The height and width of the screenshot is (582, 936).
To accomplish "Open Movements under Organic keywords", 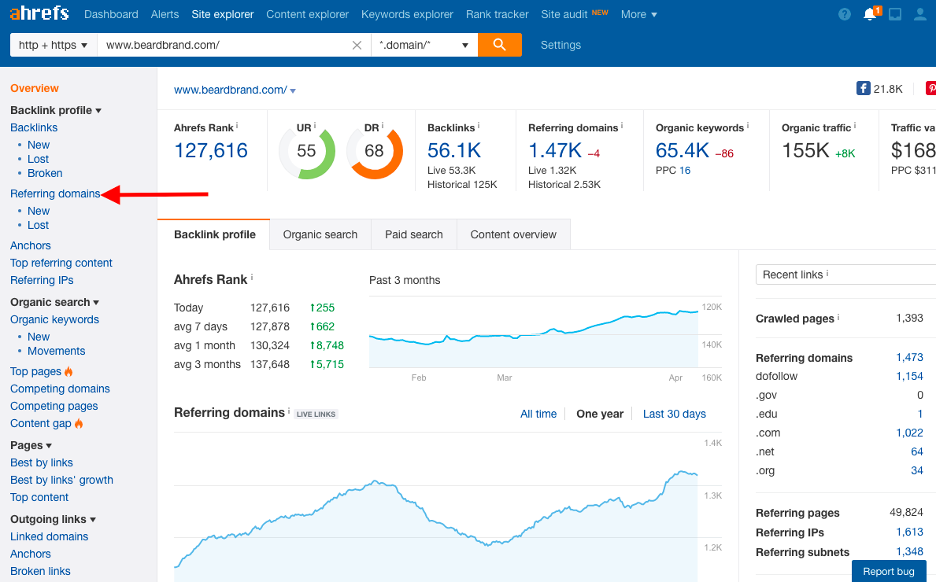I will (x=56, y=351).
